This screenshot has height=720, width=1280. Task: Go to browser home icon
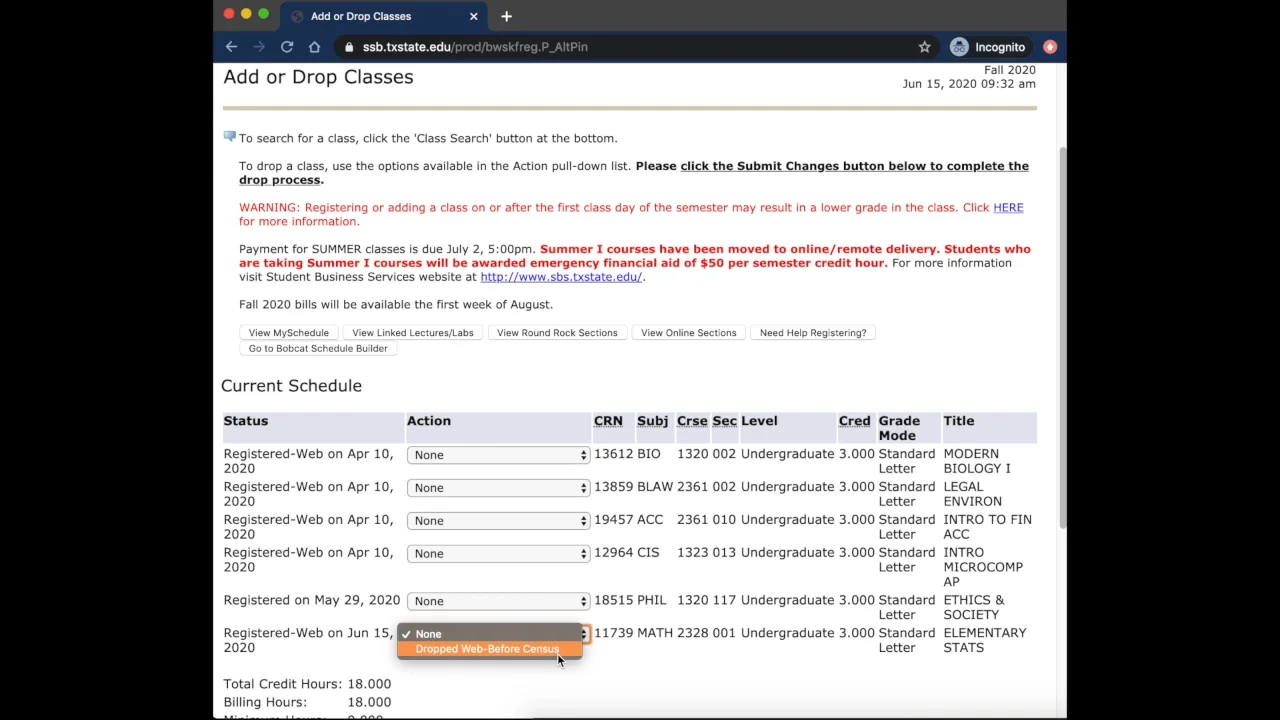point(314,47)
